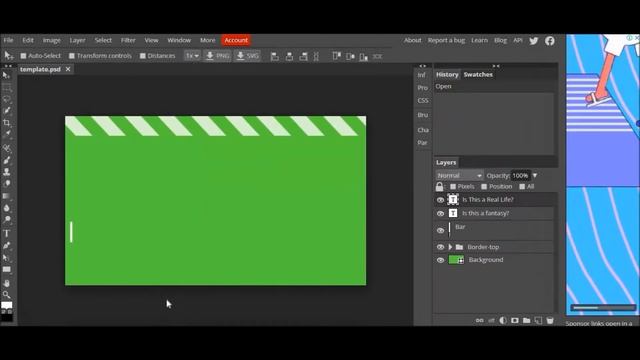Select the Crop tool
The width and height of the screenshot is (640, 360).
tap(6, 122)
